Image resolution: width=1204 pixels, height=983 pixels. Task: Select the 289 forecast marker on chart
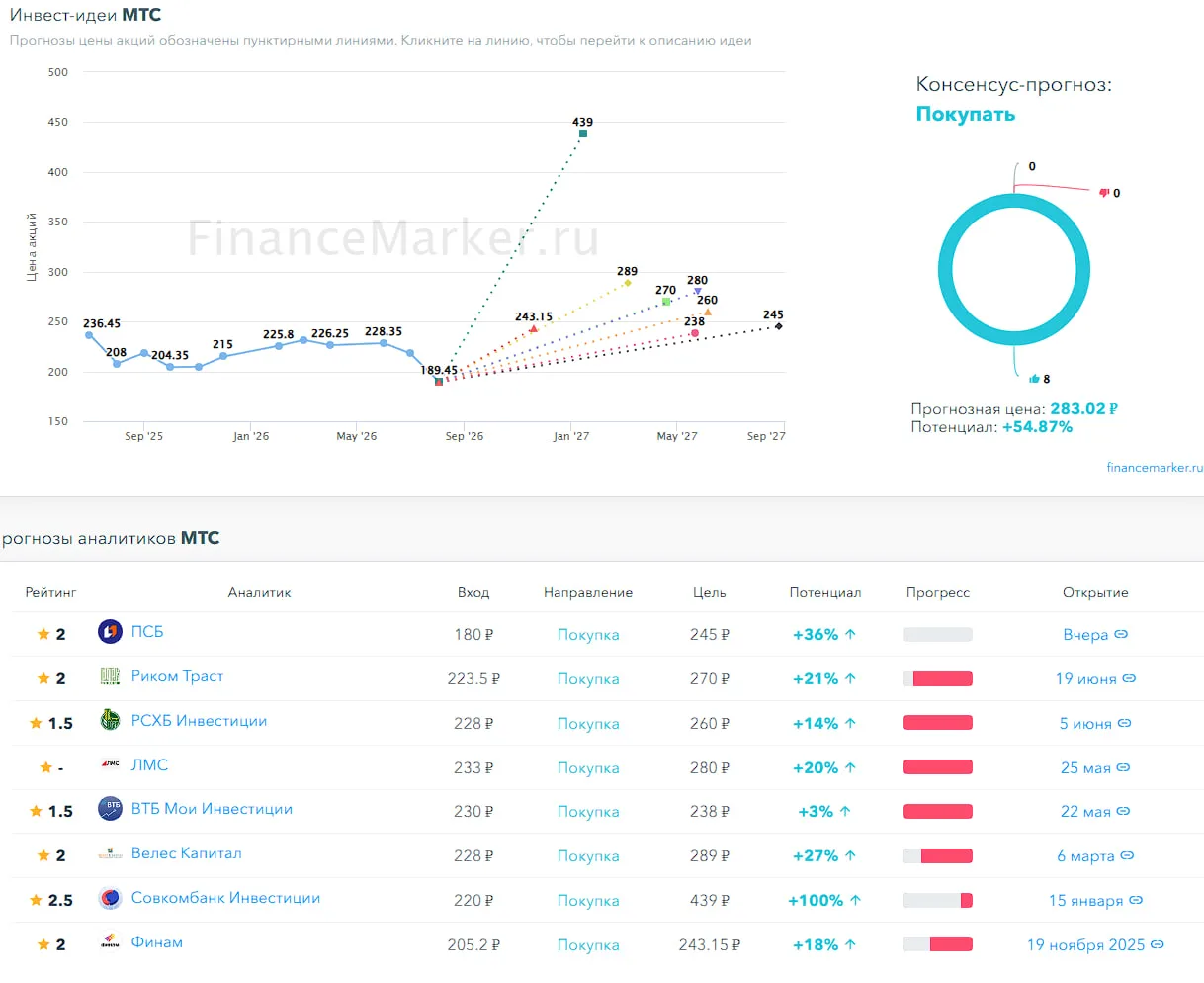point(628,283)
